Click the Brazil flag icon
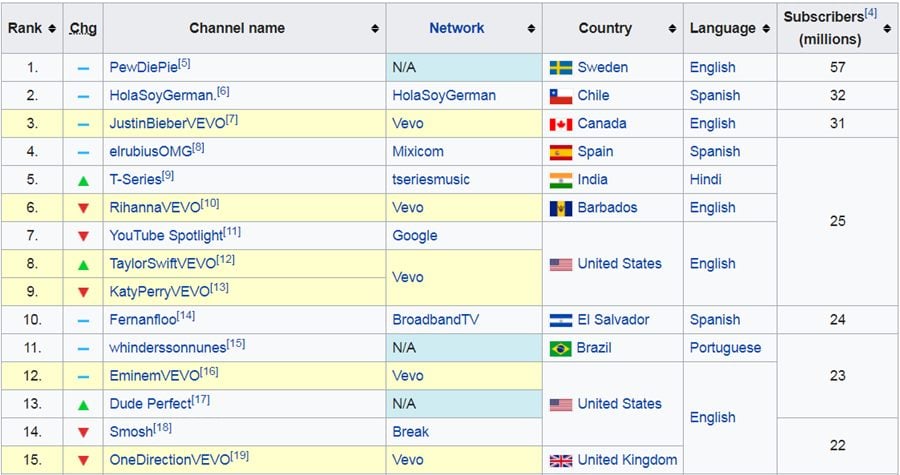This screenshot has height=475, width=900. pos(560,348)
